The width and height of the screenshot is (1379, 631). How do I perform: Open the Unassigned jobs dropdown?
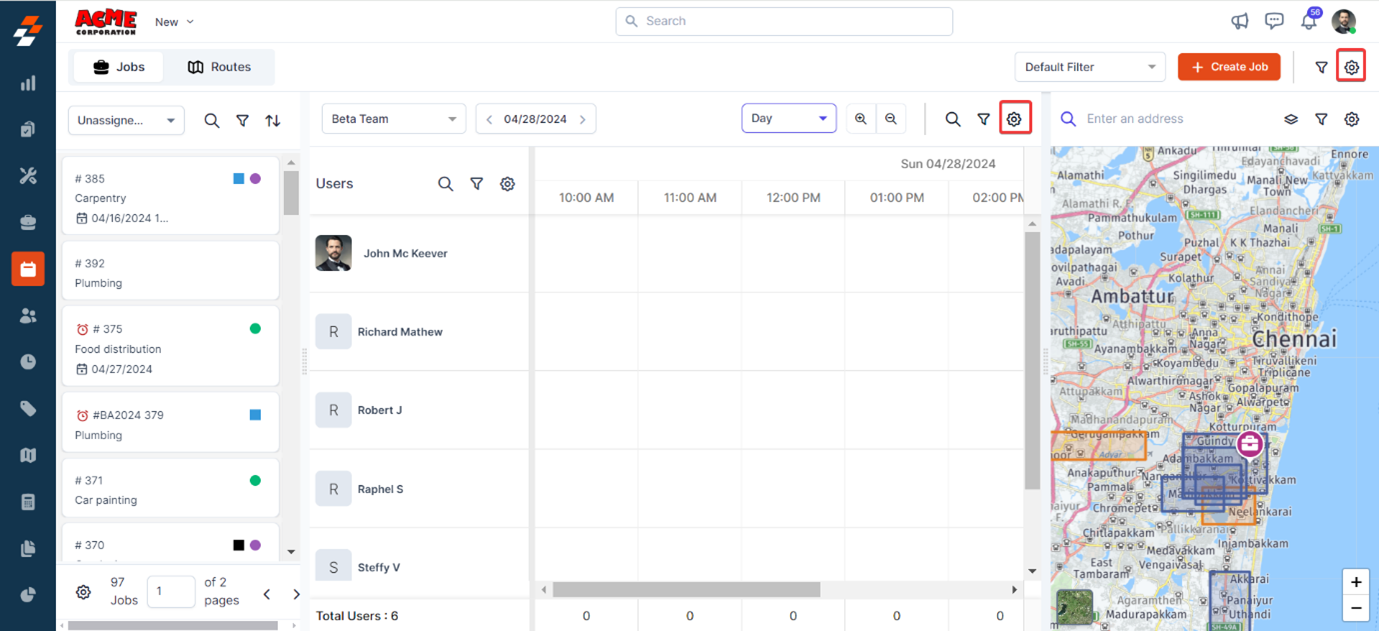point(126,120)
